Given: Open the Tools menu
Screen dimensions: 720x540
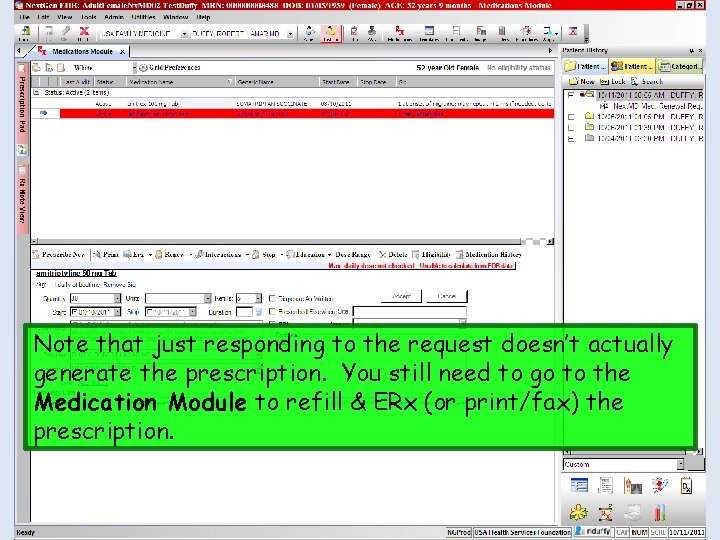Looking at the screenshot, I should click(89, 17).
